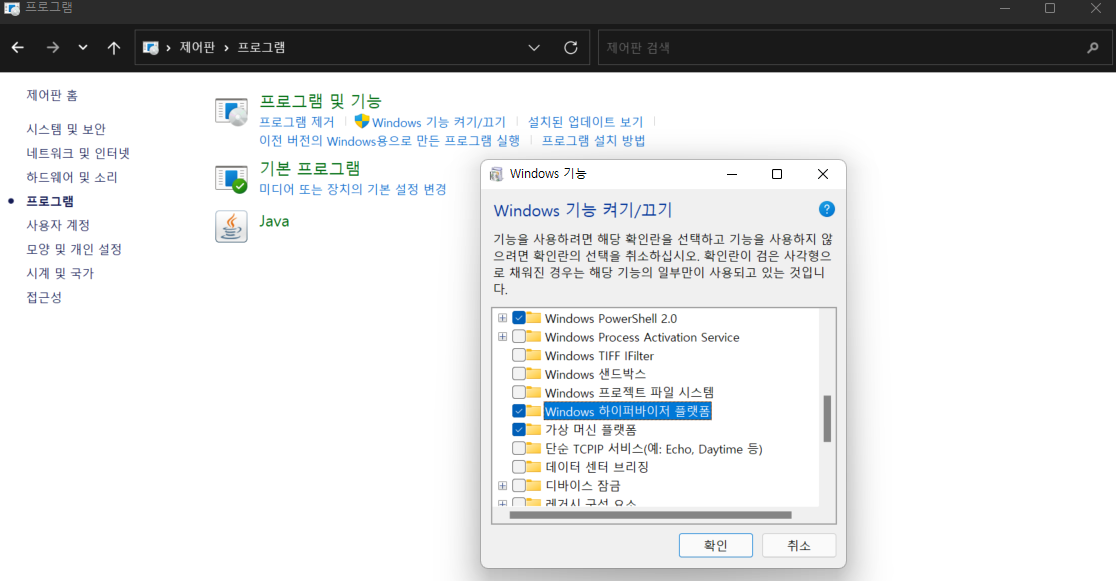Click folder icon of Windows TIFF IFilter
The image size is (1116, 581).
(534, 355)
